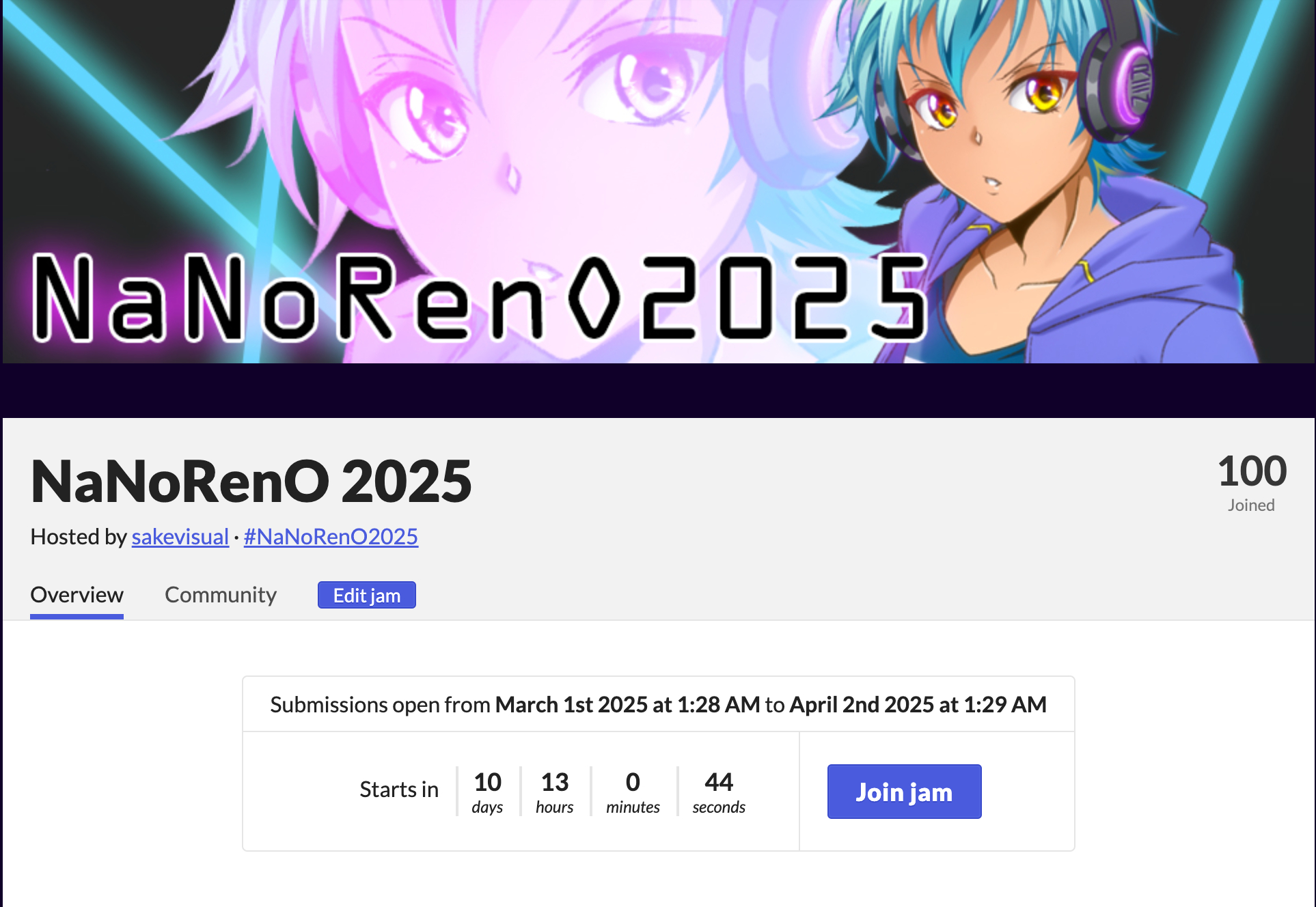Click the NaNoRenO 2025 jam title heading

click(x=251, y=482)
